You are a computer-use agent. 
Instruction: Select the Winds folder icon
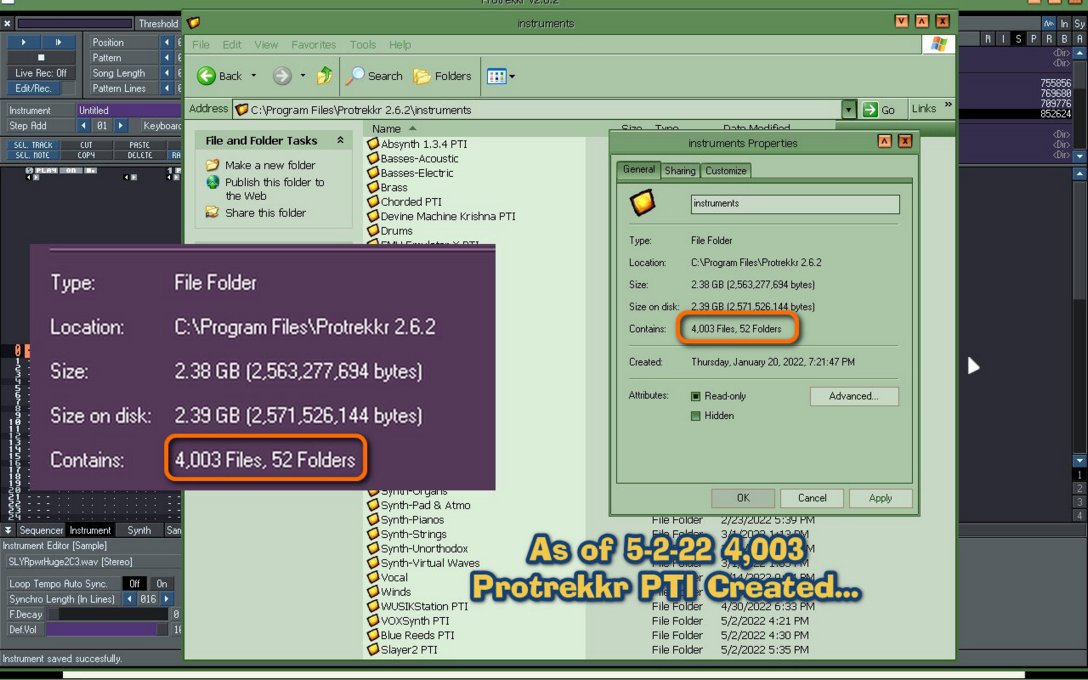tap(373, 592)
